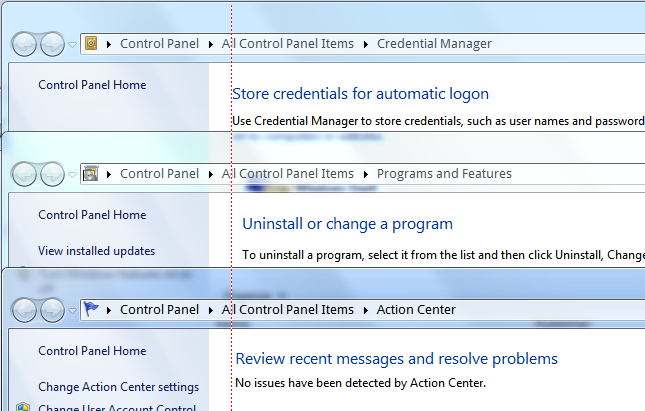
Task: Open recent pages dropdown in Credential Manager window
Action: coord(72,45)
